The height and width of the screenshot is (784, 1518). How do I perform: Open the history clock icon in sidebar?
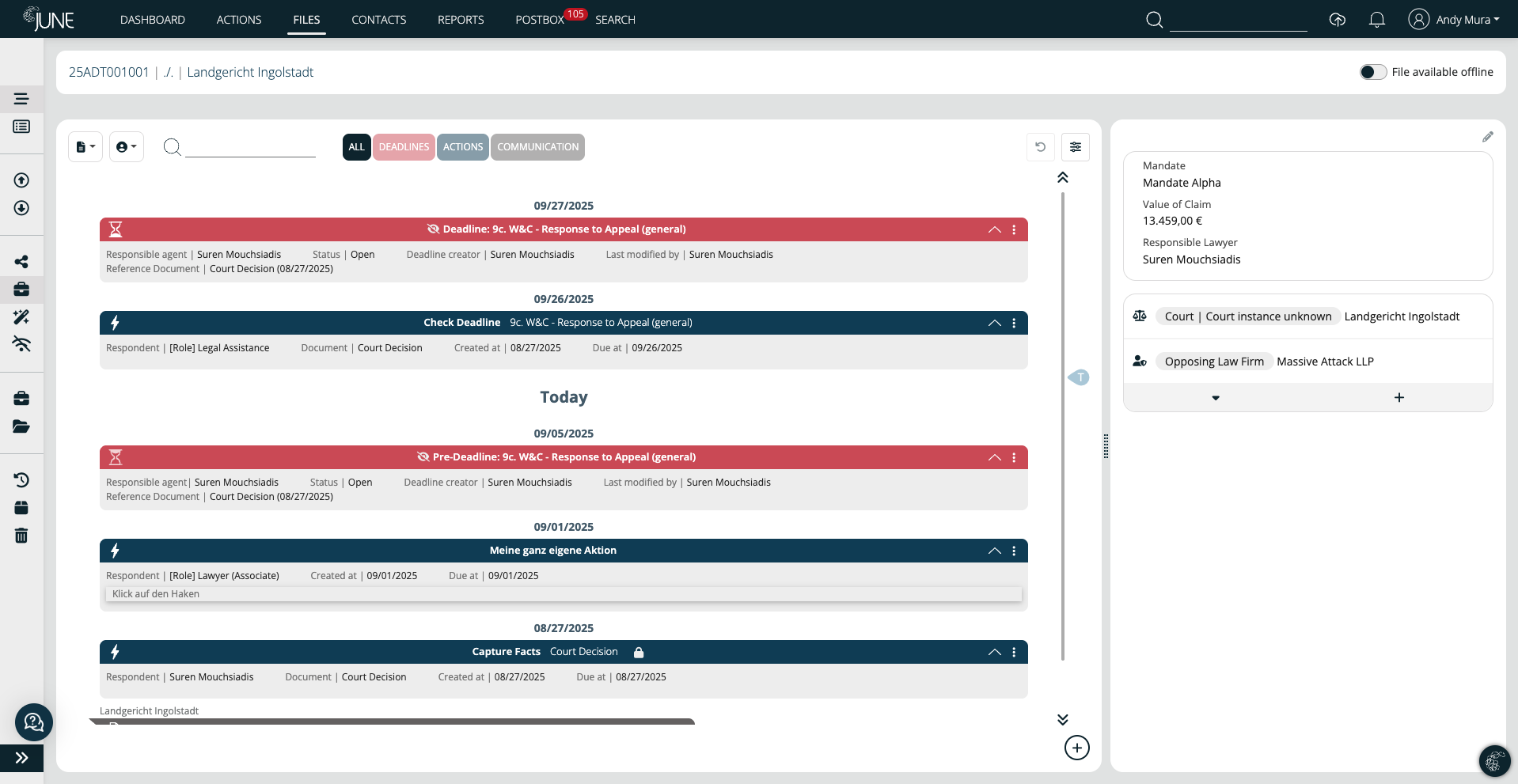(x=21, y=479)
